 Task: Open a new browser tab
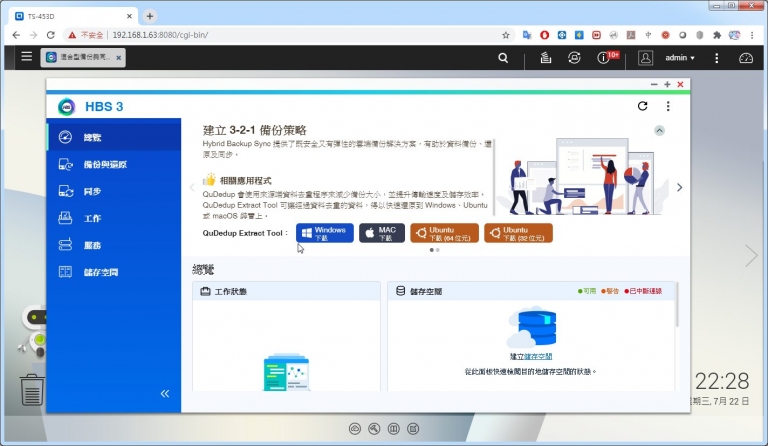point(149,16)
